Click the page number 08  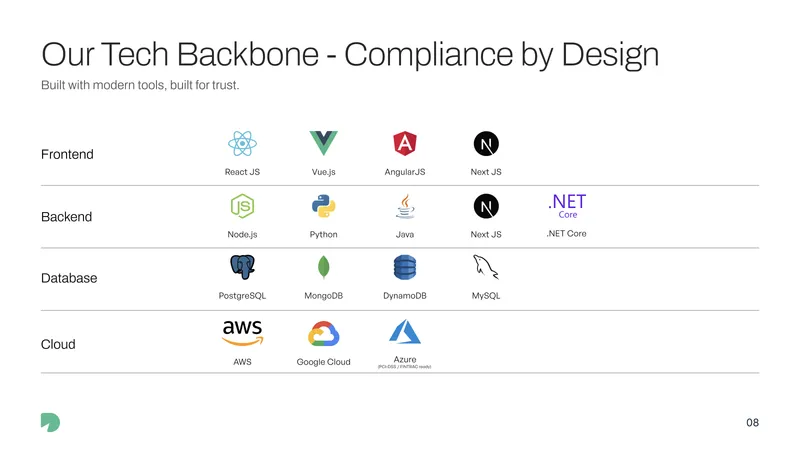point(753,422)
